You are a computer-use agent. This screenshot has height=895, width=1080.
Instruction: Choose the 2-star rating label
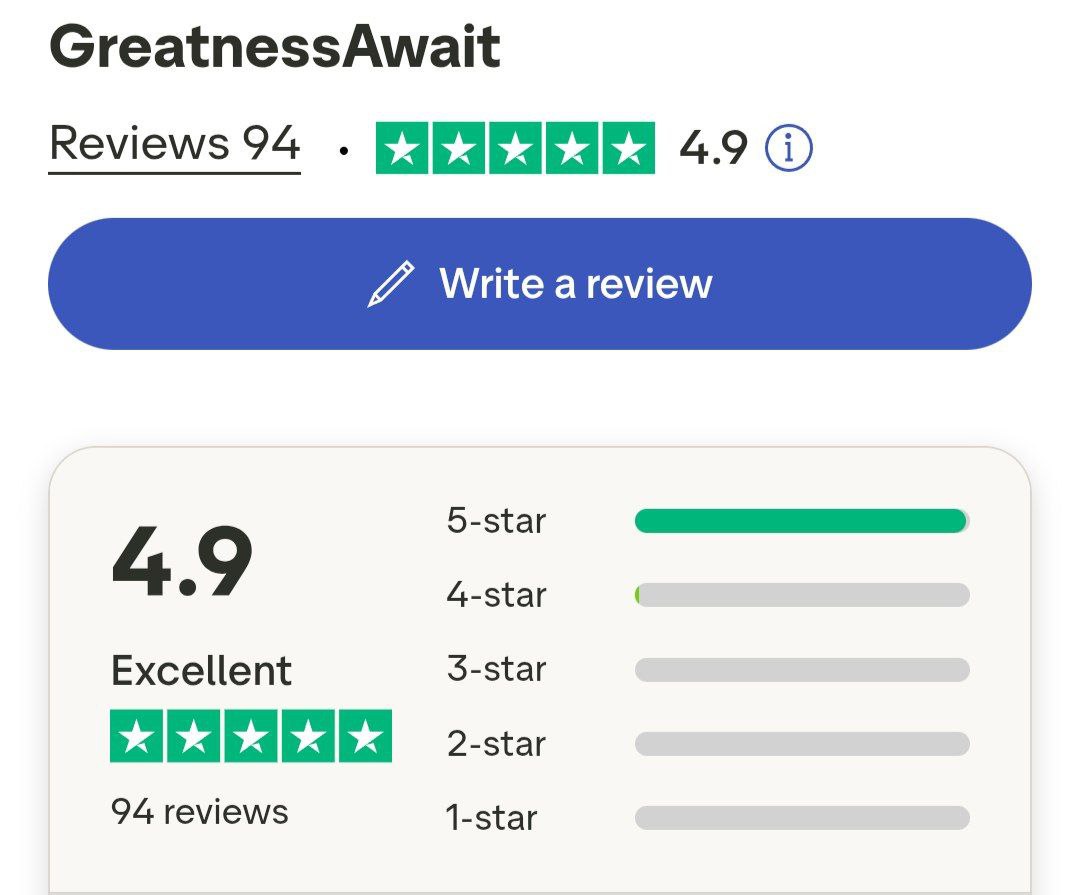(x=496, y=744)
